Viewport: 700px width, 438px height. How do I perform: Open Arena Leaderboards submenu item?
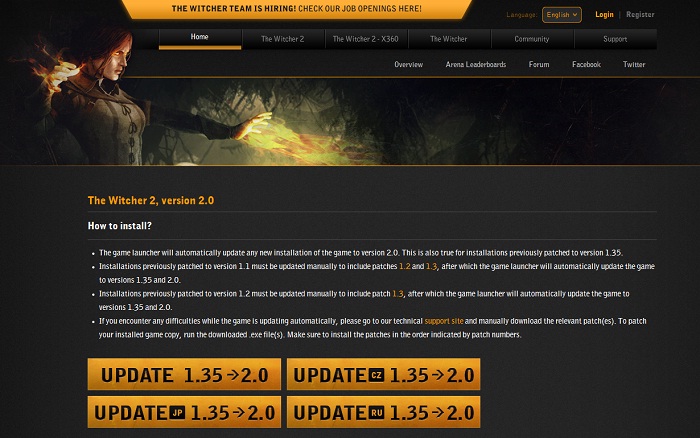pyautogui.click(x=476, y=64)
